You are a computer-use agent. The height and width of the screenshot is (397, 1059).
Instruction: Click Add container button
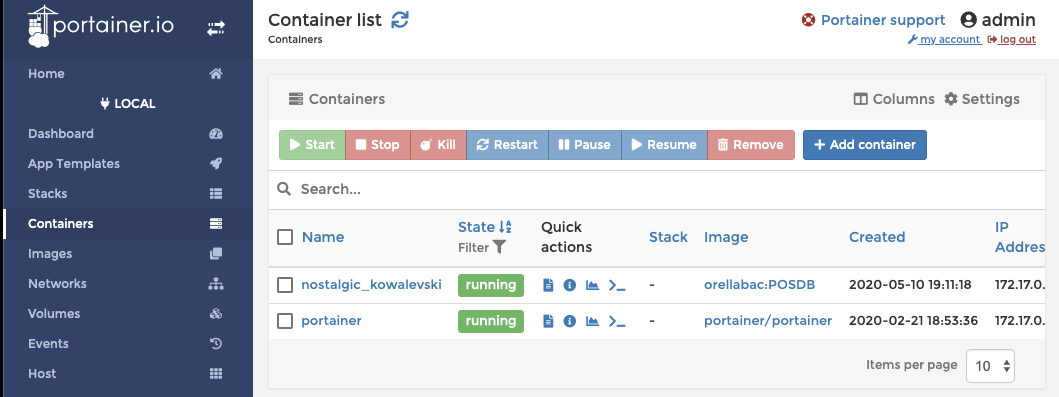coord(864,145)
